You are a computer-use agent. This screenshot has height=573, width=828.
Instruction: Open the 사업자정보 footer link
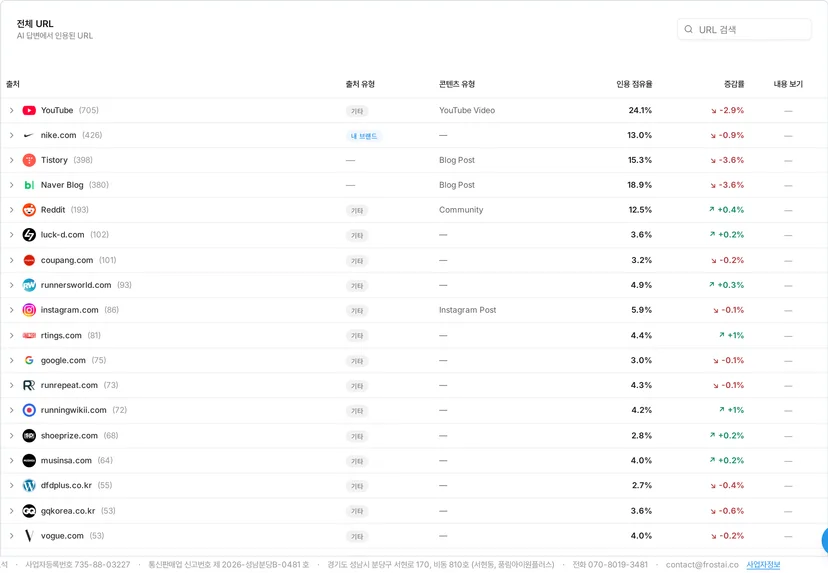[x=763, y=565]
